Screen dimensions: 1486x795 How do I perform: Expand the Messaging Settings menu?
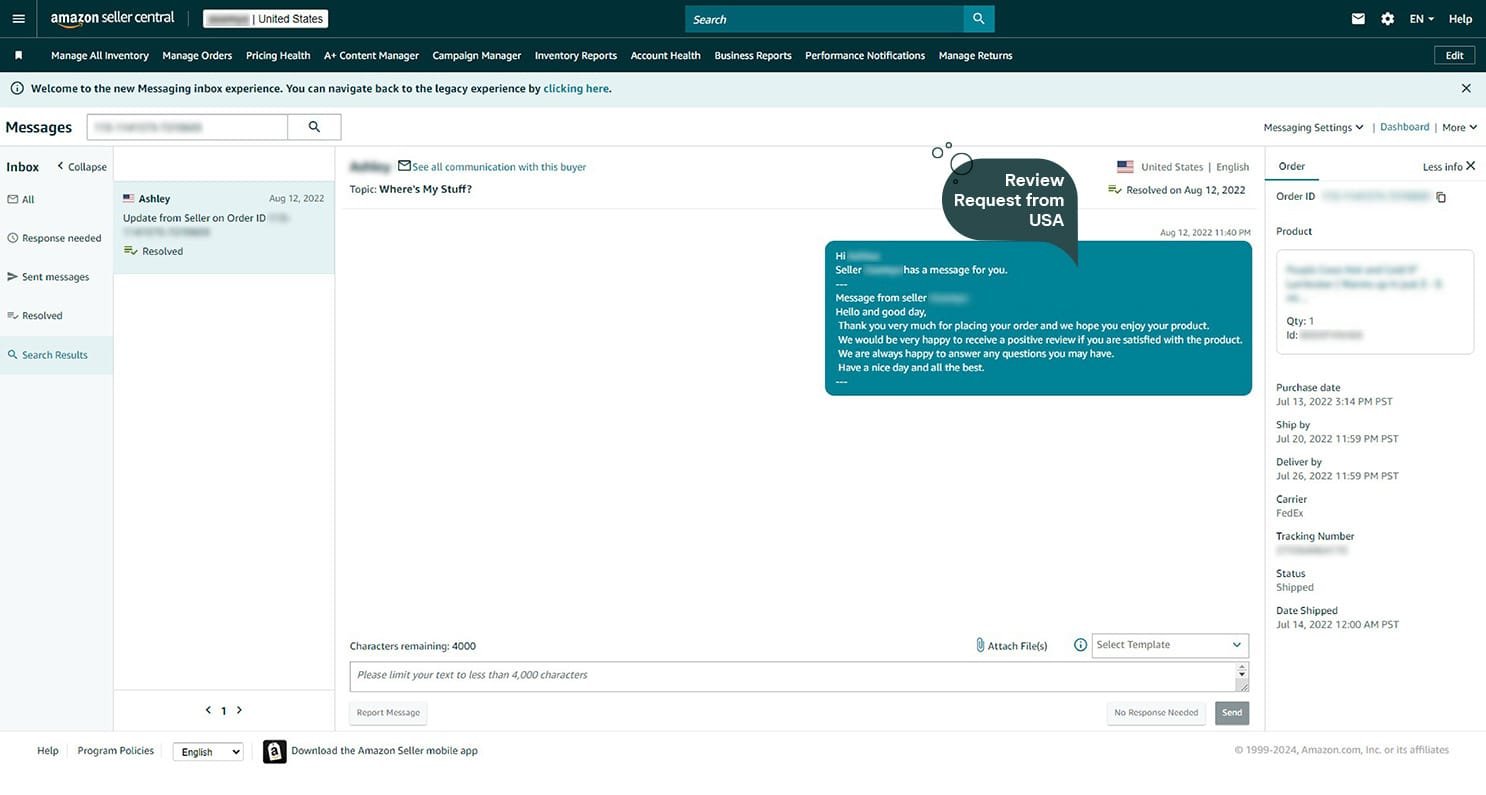pyautogui.click(x=1313, y=128)
